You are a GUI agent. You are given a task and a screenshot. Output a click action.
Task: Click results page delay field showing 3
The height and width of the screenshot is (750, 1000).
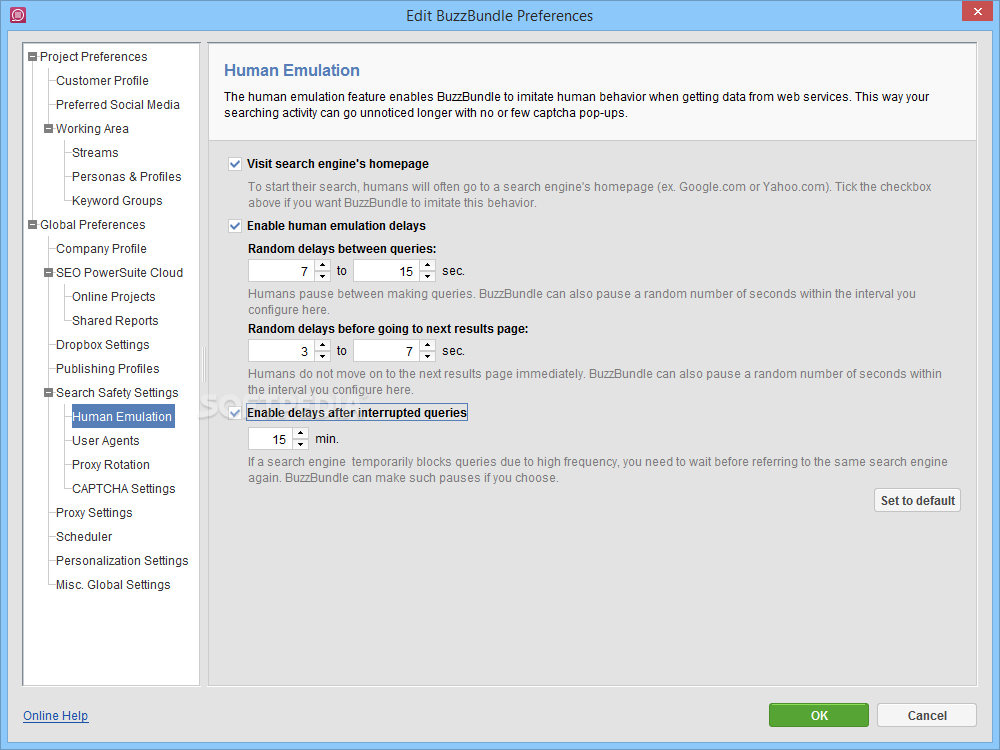[x=282, y=351]
